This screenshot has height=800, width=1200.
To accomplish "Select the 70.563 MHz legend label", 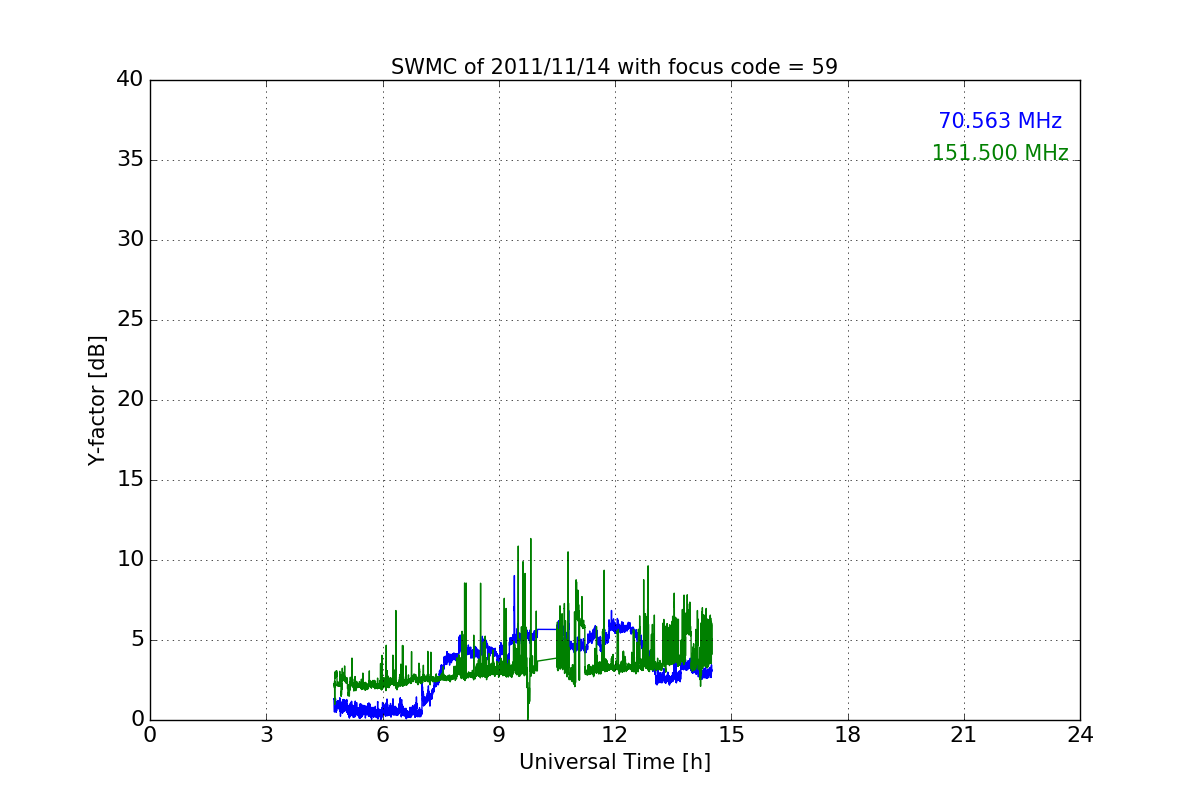I will coord(1000,121).
